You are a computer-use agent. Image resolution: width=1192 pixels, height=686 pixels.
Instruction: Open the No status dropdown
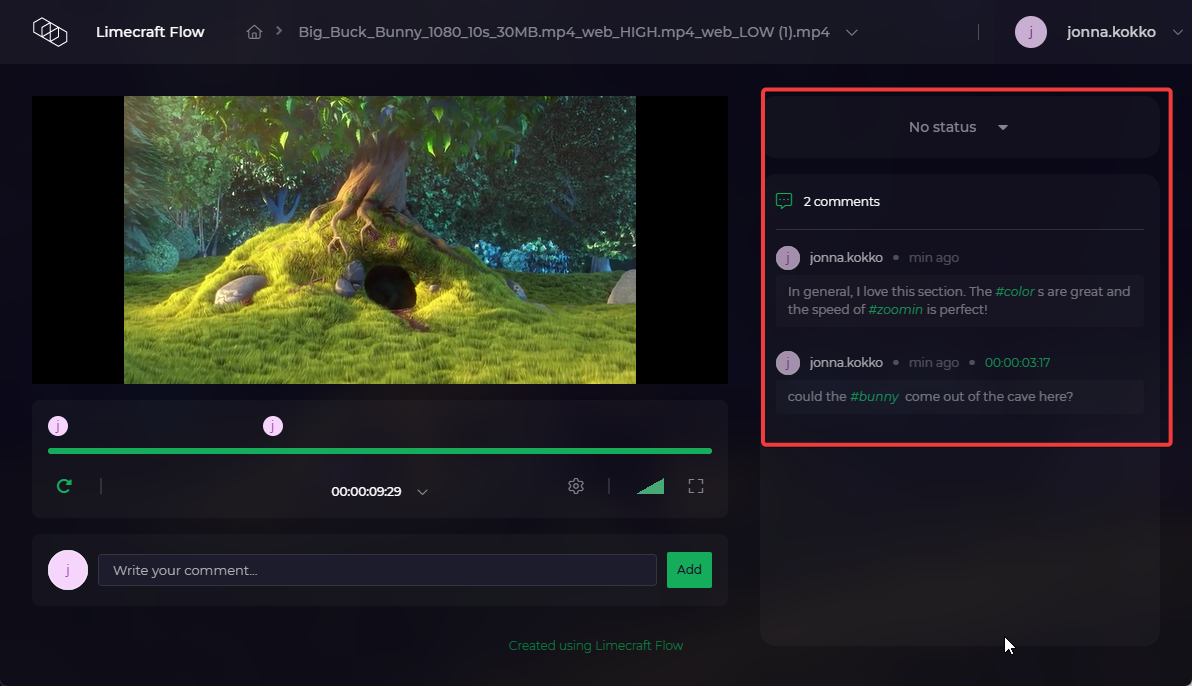point(958,127)
